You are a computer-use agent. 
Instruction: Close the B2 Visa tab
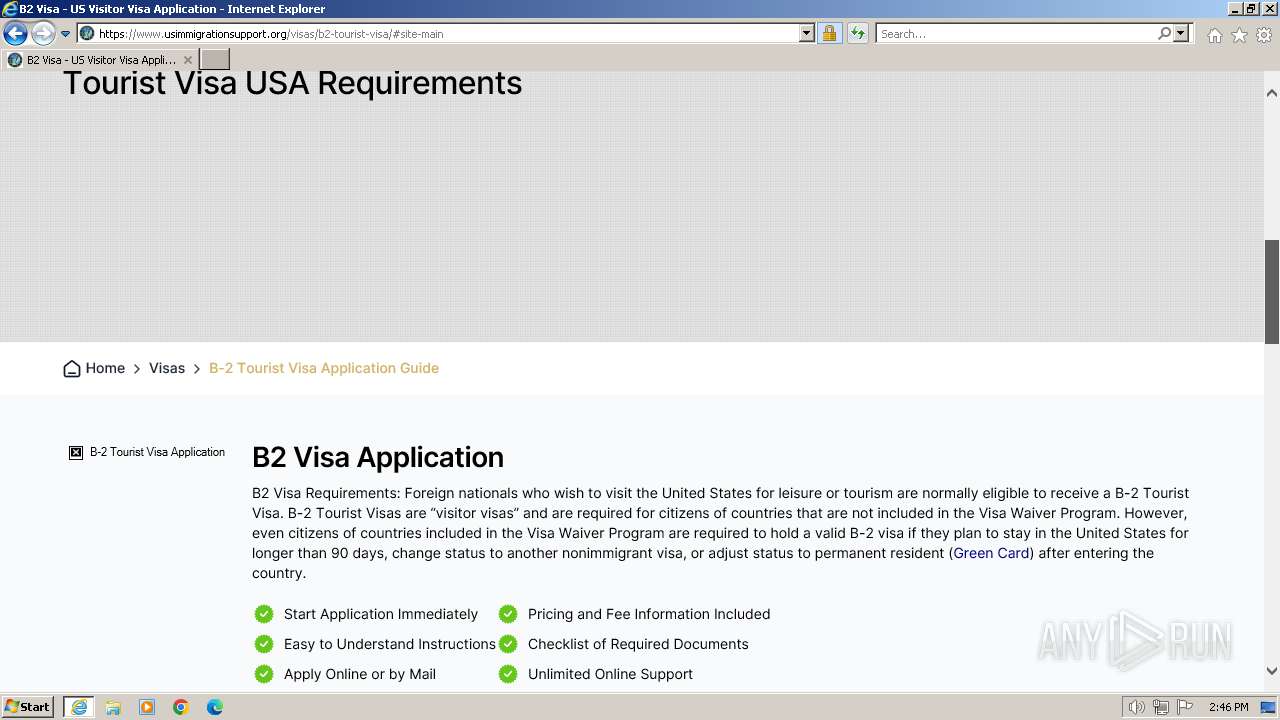pyautogui.click(x=187, y=60)
